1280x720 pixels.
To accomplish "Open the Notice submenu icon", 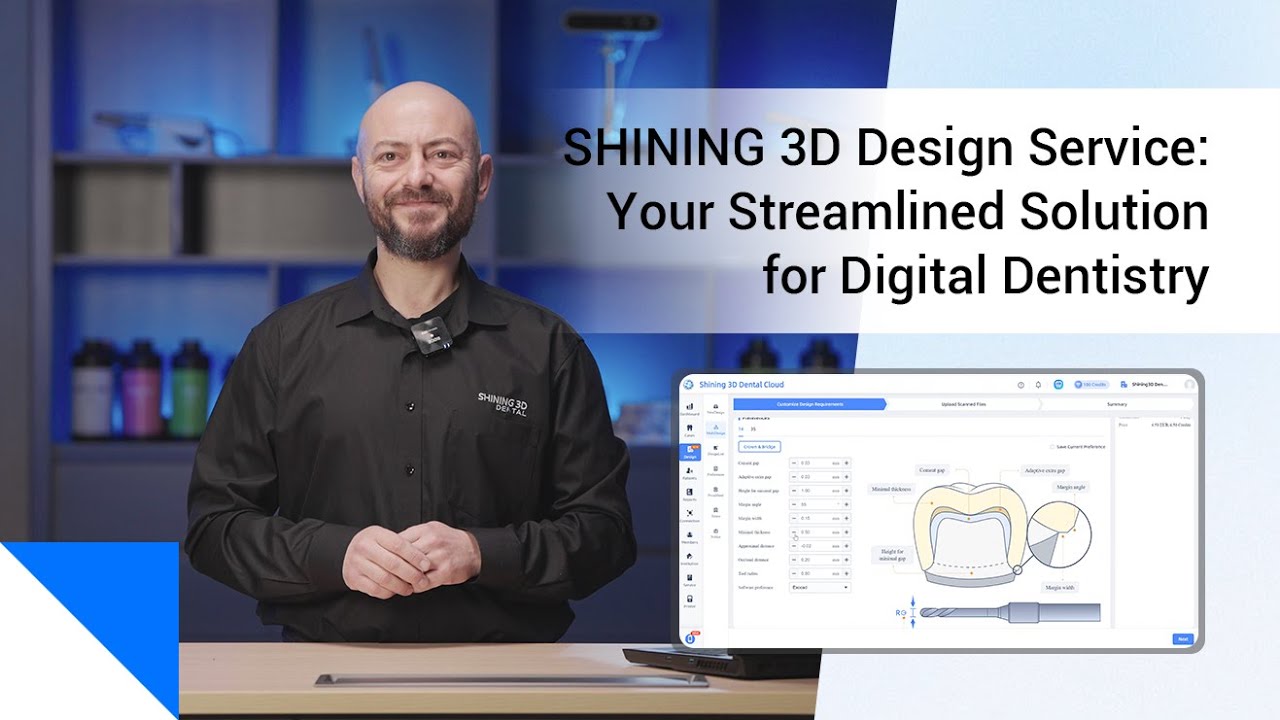I will 716,533.
